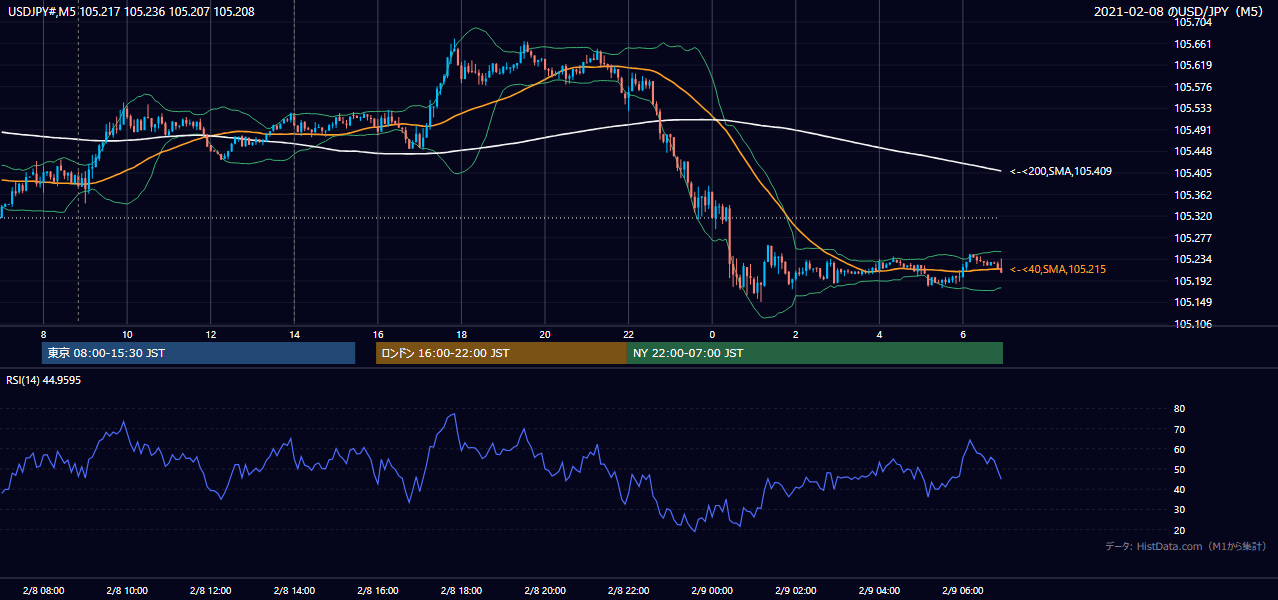This screenshot has width=1278, height=600.
Task: Click the RSI level 20 label
Action: [1180, 530]
